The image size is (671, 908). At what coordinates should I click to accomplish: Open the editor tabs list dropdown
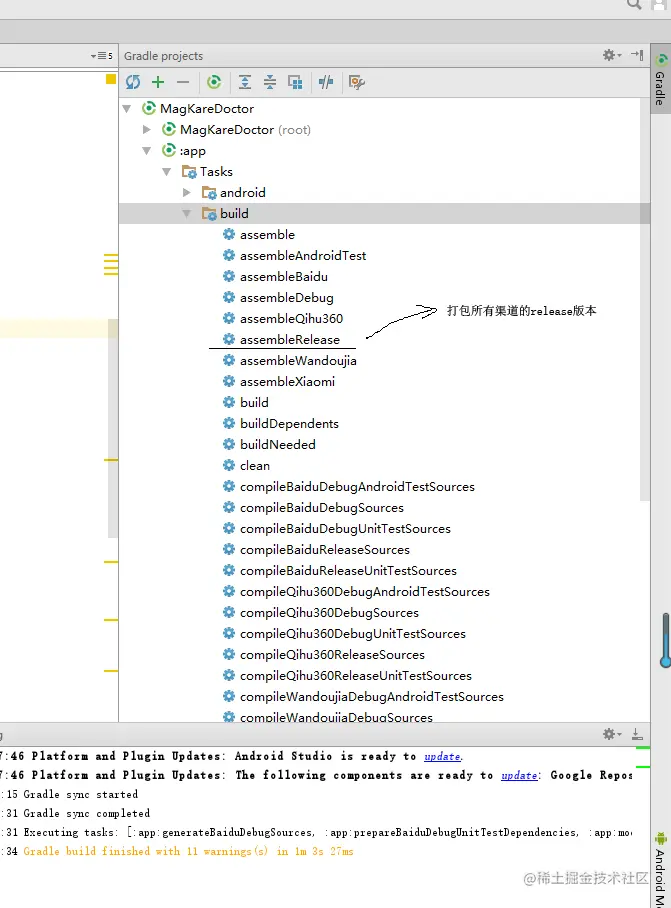coord(101,56)
